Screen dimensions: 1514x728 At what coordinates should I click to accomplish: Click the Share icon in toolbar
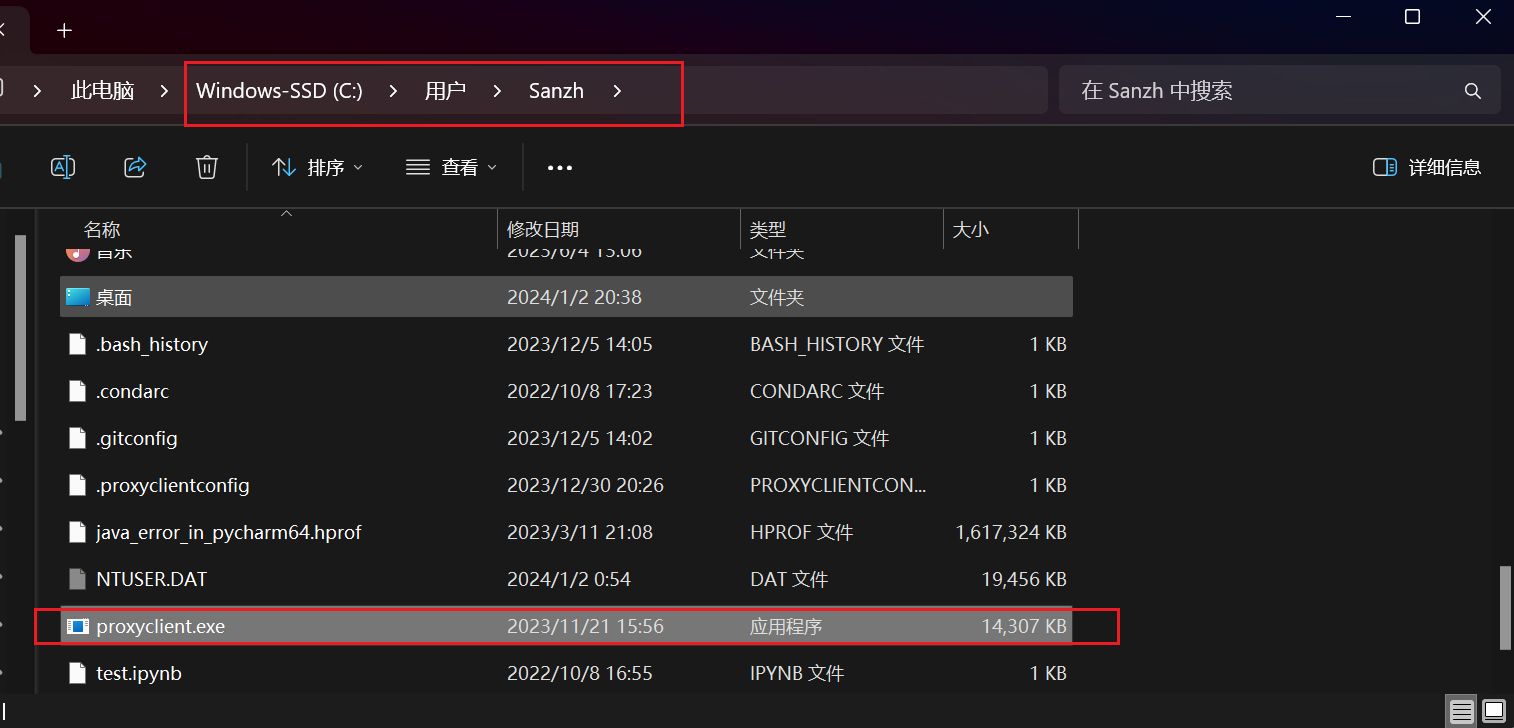pyautogui.click(x=135, y=167)
